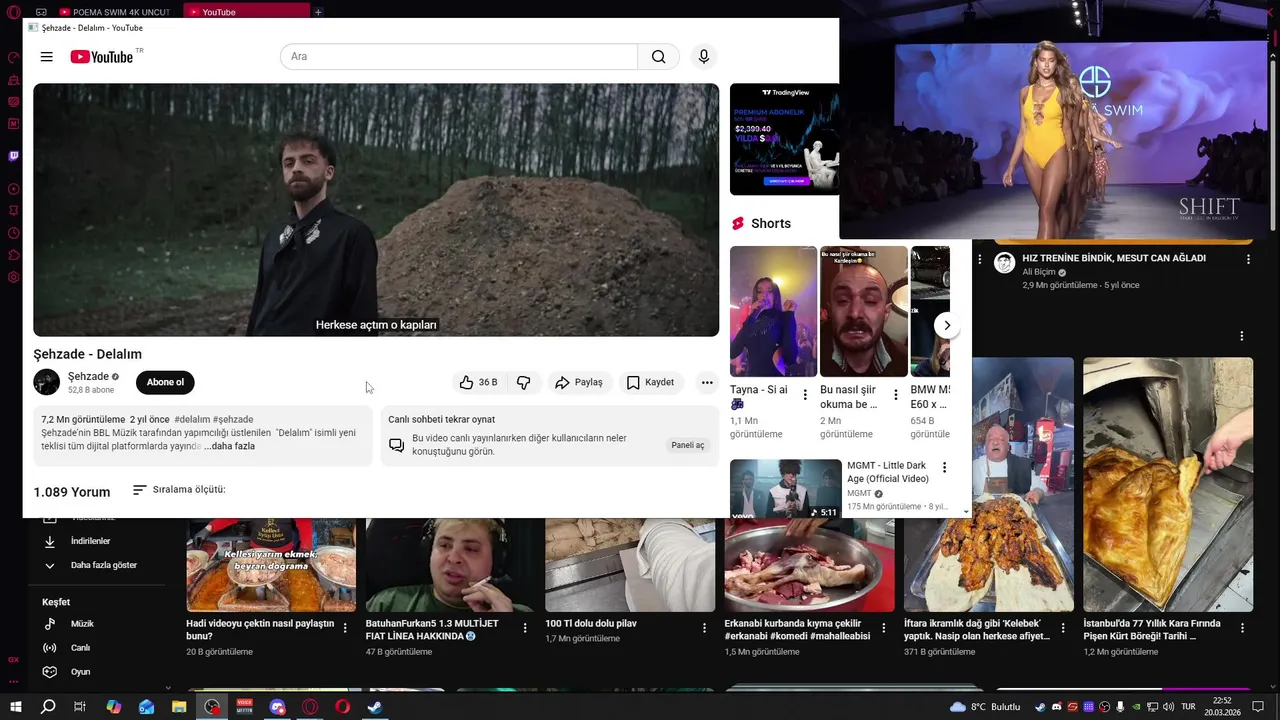This screenshot has width=1280, height=720.
Task: Focus the Ara search field
Action: (459, 57)
